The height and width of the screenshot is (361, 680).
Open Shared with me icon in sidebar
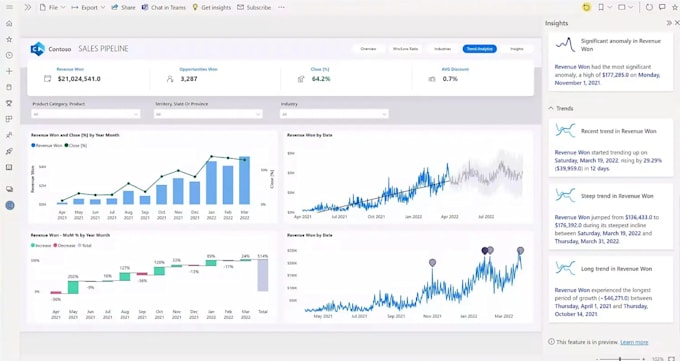coord(9,135)
